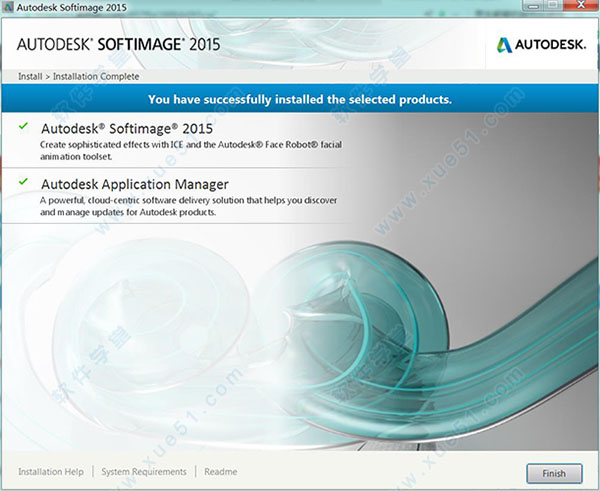The width and height of the screenshot is (600, 491).
Task: Open the Readme link
Action: (x=221, y=471)
